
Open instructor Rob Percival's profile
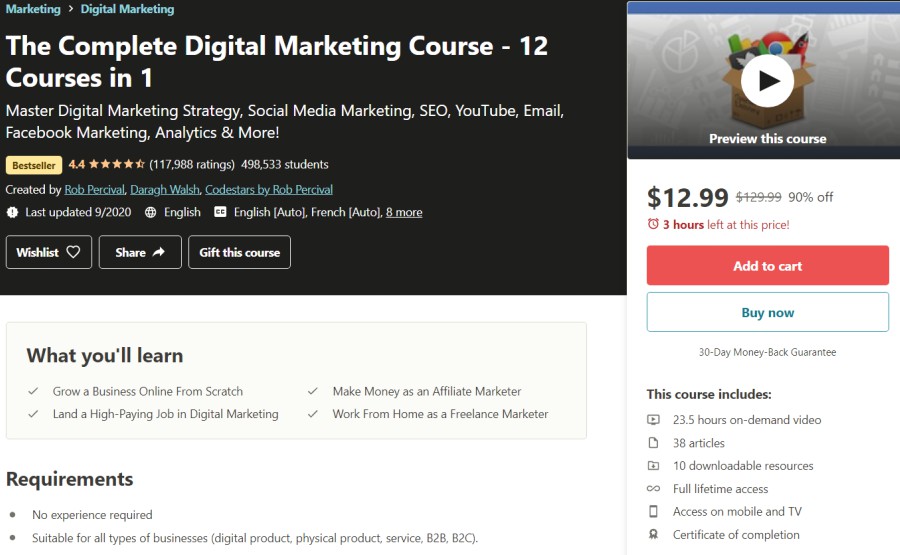click(x=94, y=189)
